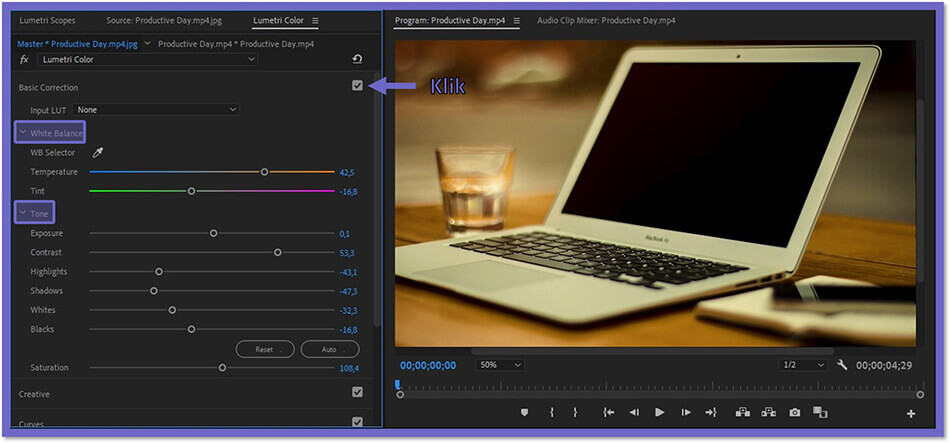Image resolution: width=950 pixels, height=443 pixels.
Task: Open the Audio Clip Mixer tab
Action: 606,21
